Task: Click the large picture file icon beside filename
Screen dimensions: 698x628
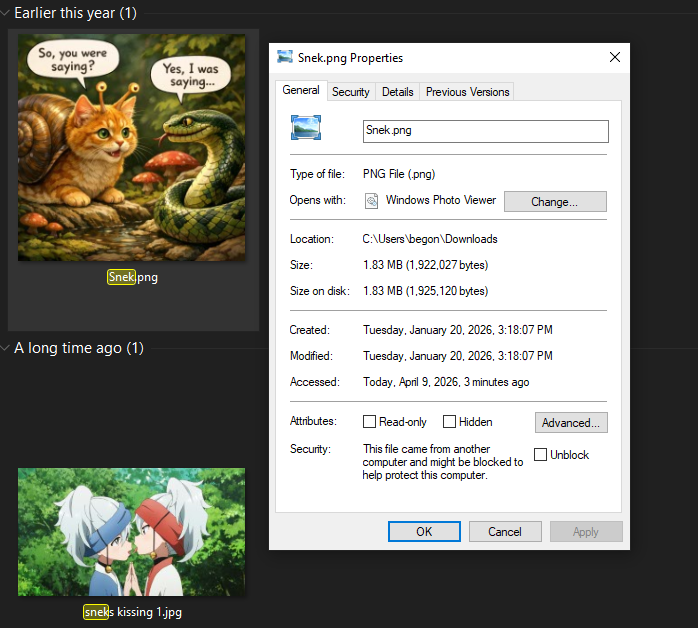Action: [306, 127]
